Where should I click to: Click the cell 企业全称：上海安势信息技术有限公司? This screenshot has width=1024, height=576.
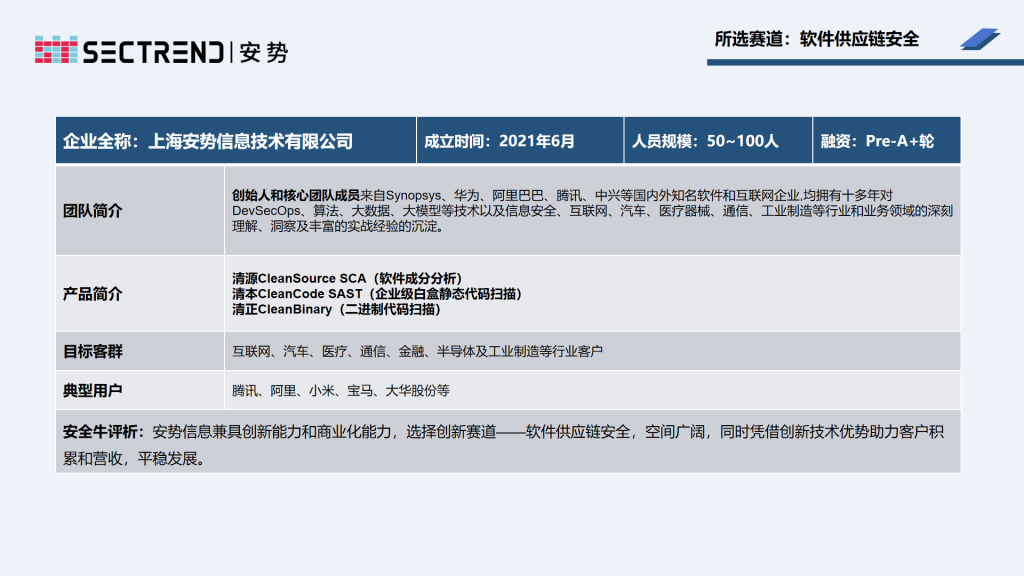tap(236, 140)
